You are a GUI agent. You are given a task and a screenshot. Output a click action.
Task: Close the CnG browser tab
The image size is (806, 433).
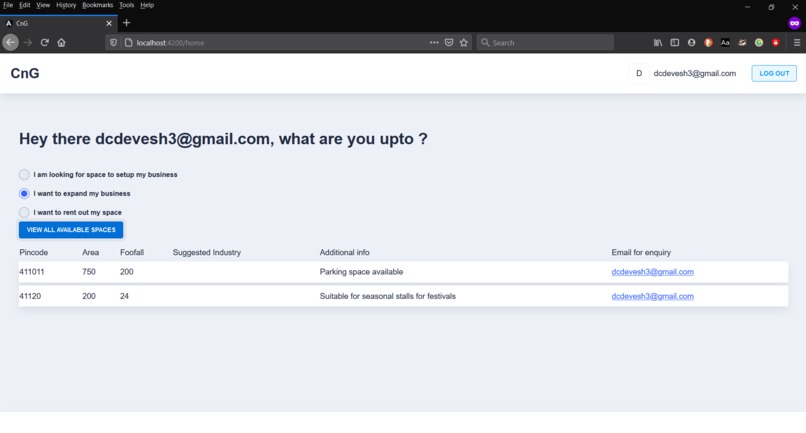coord(109,23)
